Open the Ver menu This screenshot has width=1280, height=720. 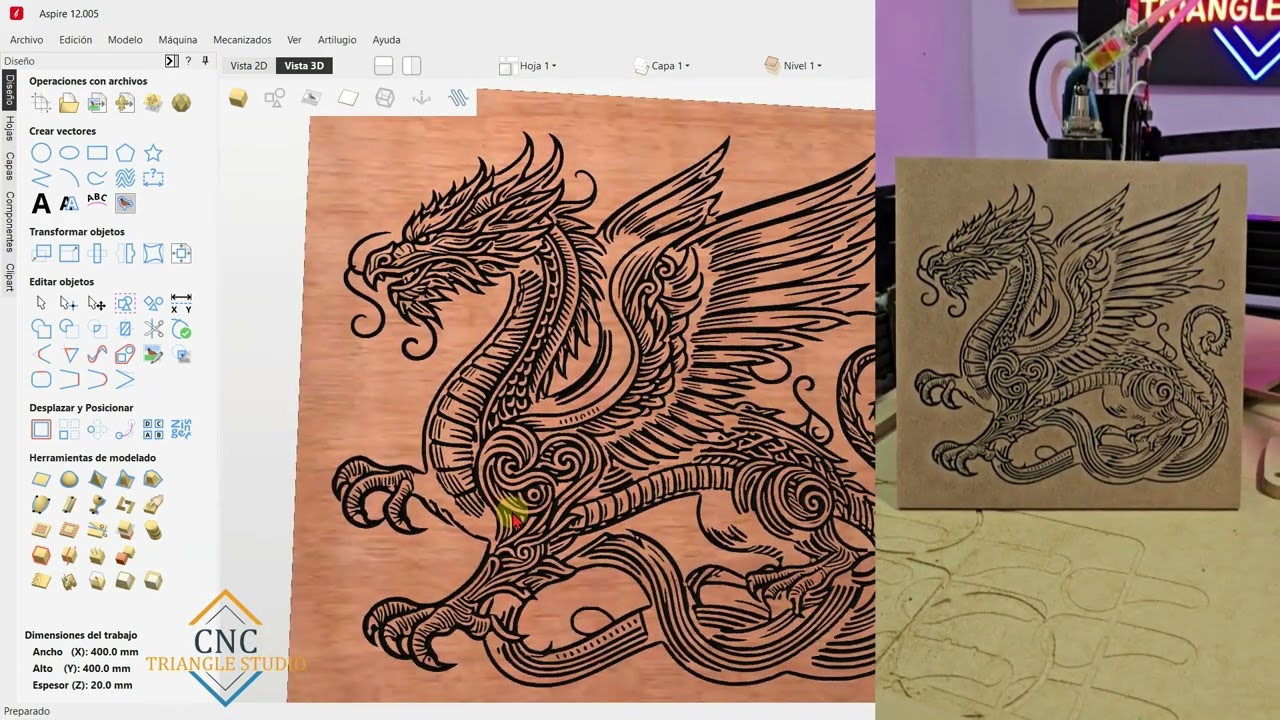294,40
